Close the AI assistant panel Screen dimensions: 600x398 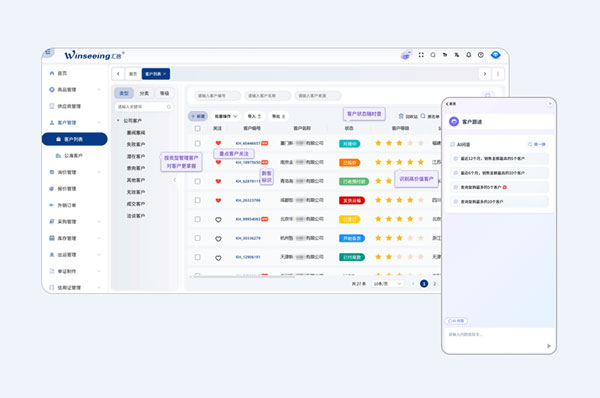(x=550, y=104)
